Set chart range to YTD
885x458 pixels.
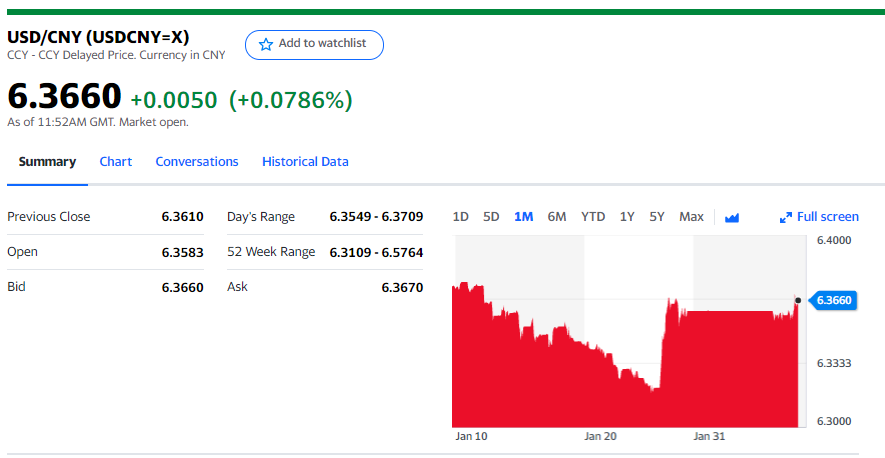coord(593,217)
